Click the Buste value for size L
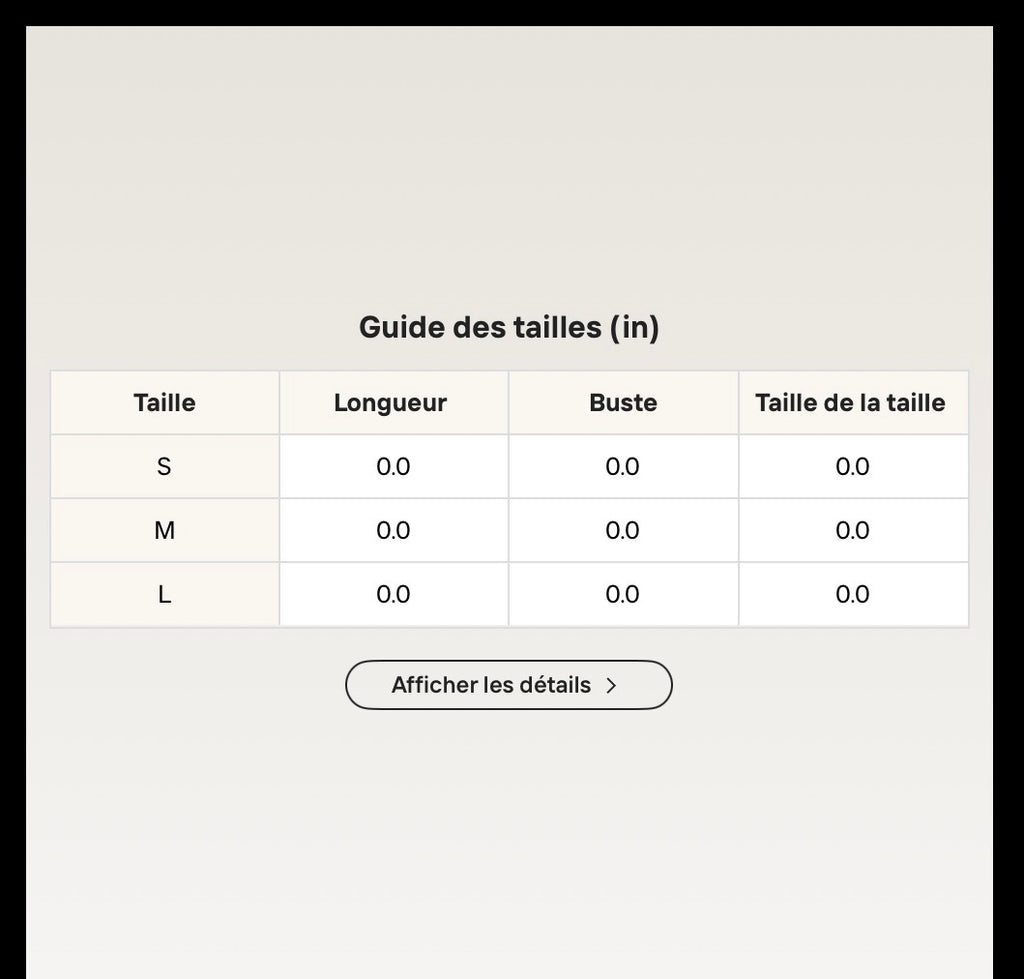The width and height of the screenshot is (1024, 979). (x=623, y=594)
